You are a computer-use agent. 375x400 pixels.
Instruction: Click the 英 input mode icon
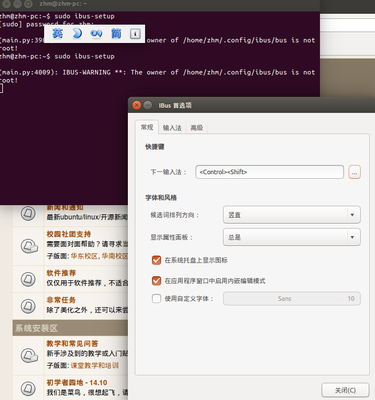tap(58, 33)
